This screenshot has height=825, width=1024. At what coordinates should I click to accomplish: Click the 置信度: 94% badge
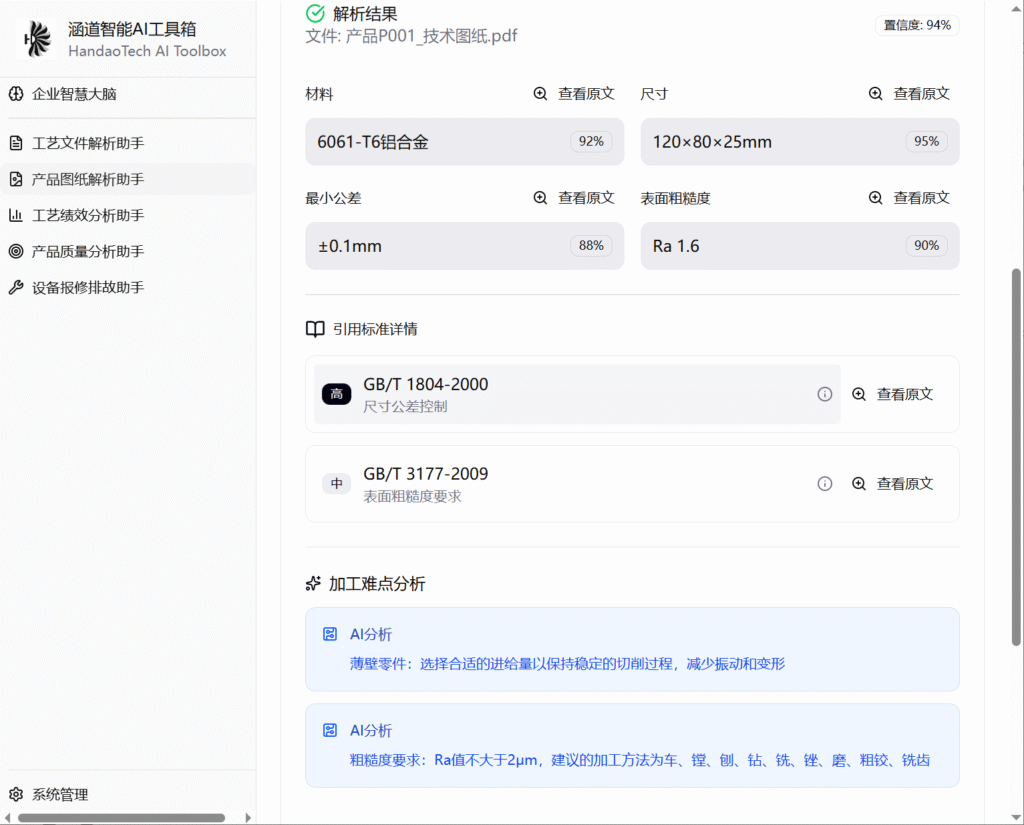917,25
